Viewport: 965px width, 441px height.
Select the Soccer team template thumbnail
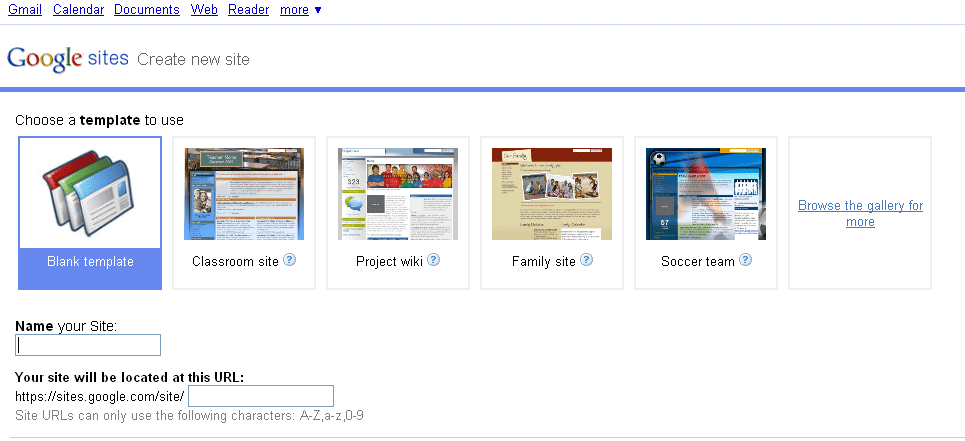[706, 194]
